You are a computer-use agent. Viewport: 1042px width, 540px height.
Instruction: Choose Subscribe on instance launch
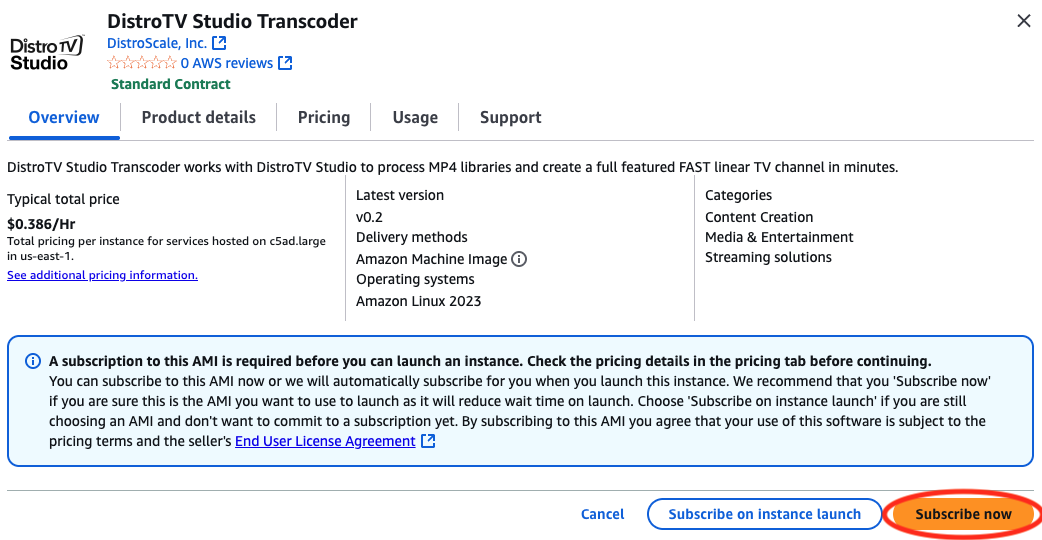(x=764, y=514)
